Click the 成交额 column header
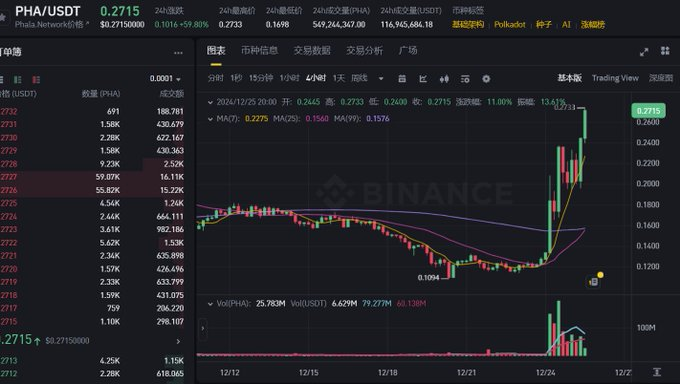This screenshot has height=384, width=680. click(171, 94)
